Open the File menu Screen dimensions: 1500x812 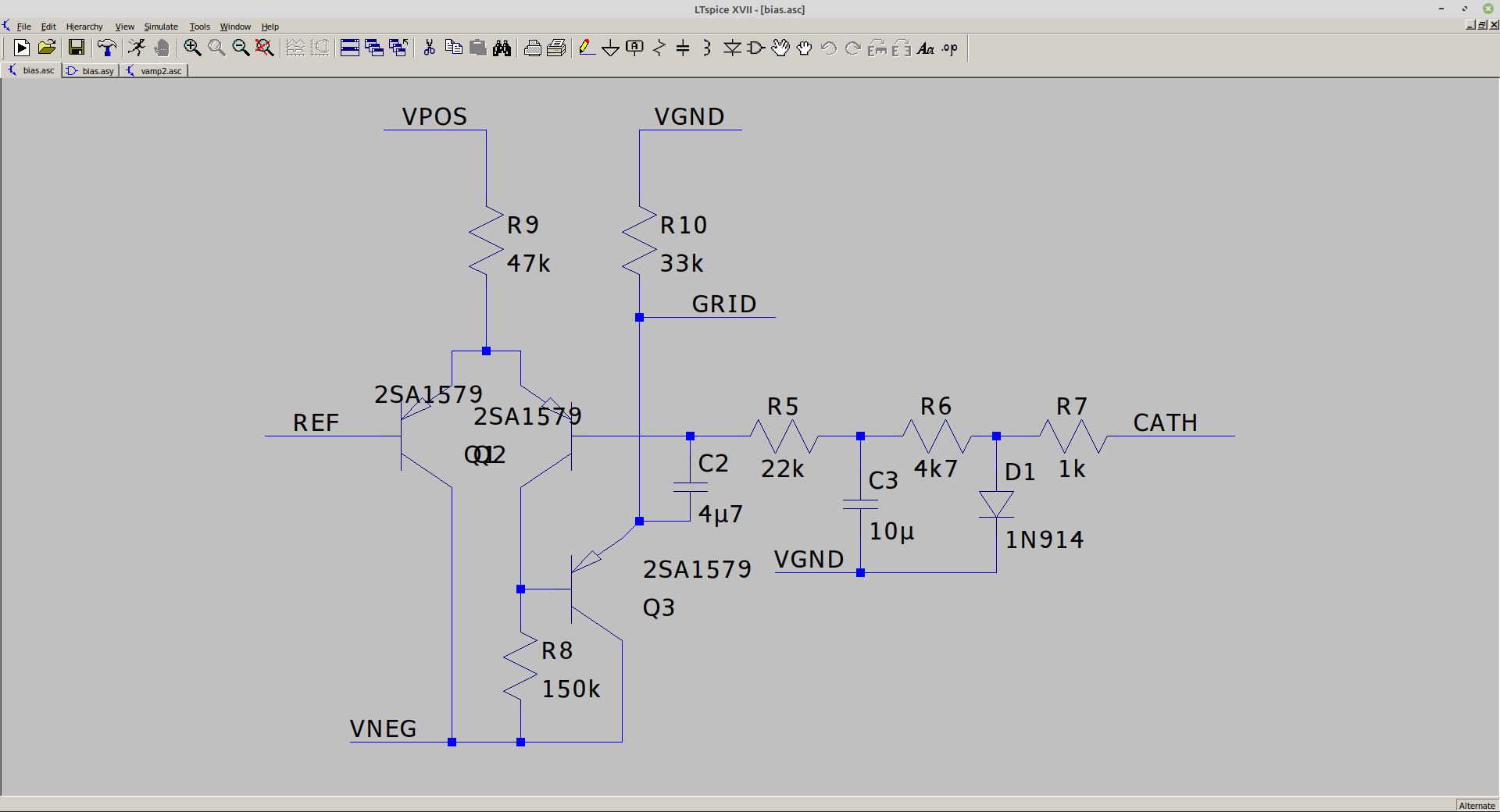pyautogui.click(x=24, y=27)
